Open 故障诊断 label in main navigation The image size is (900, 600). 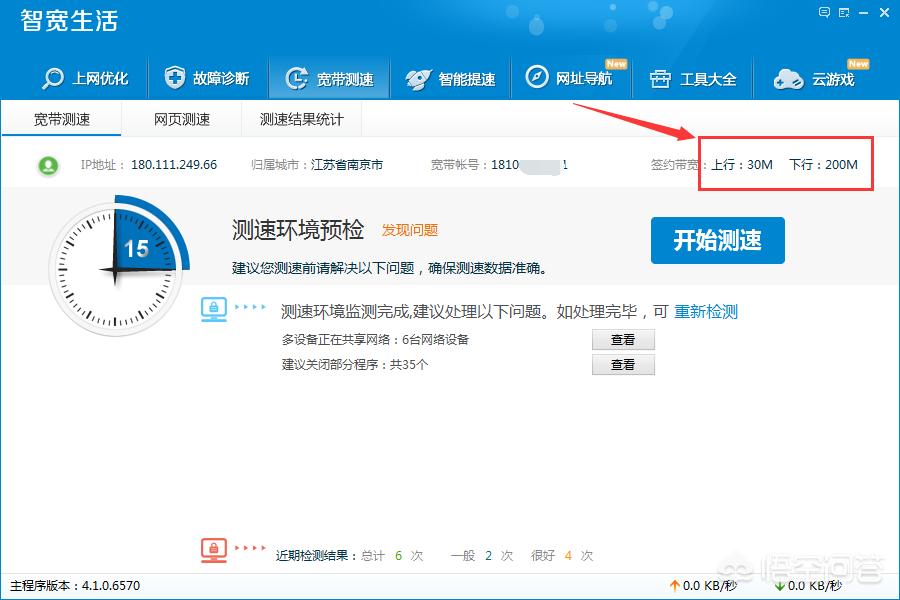point(221,79)
